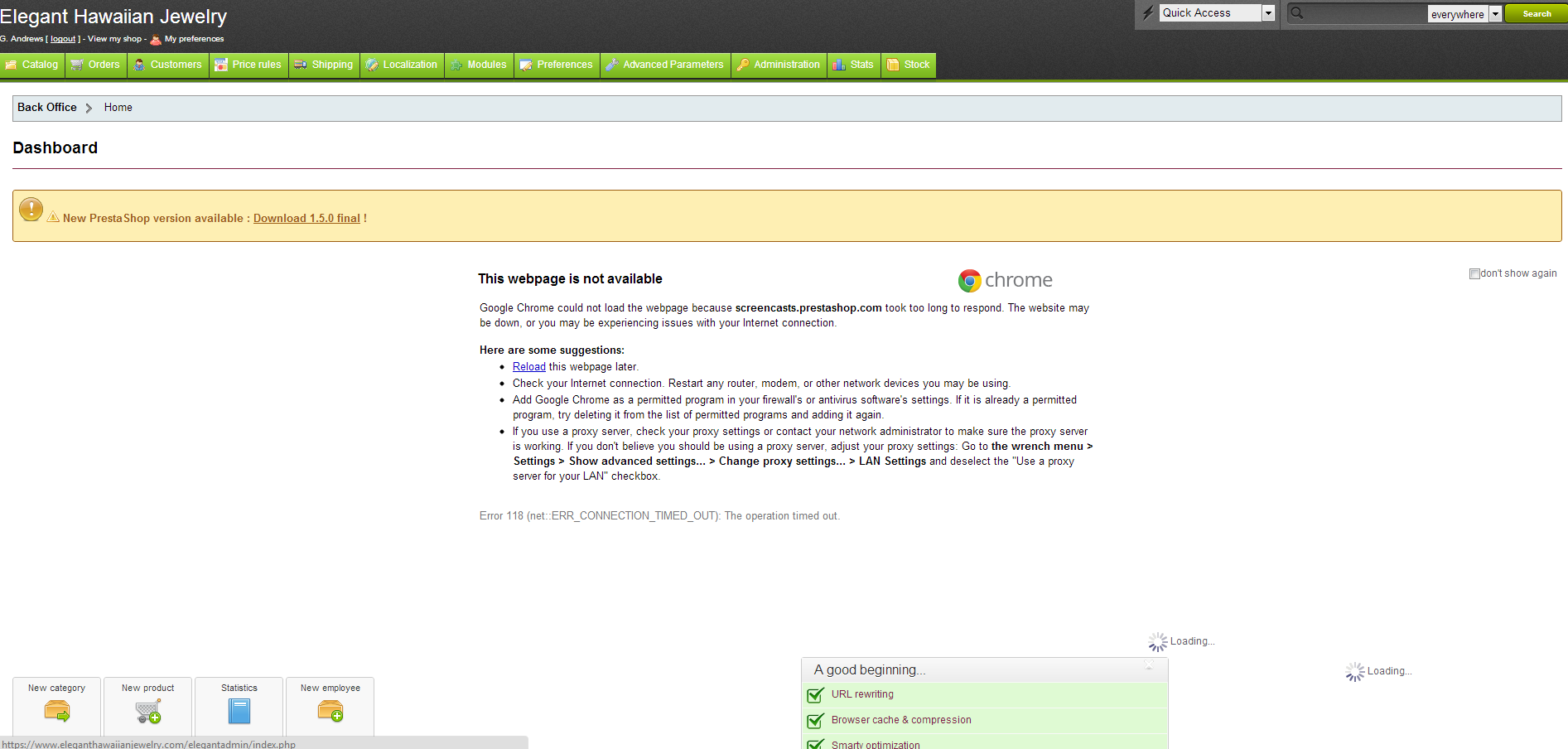The image size is (1568, 749).
Task: Click the Home breadcrumb item
Action: pos(118,108)
